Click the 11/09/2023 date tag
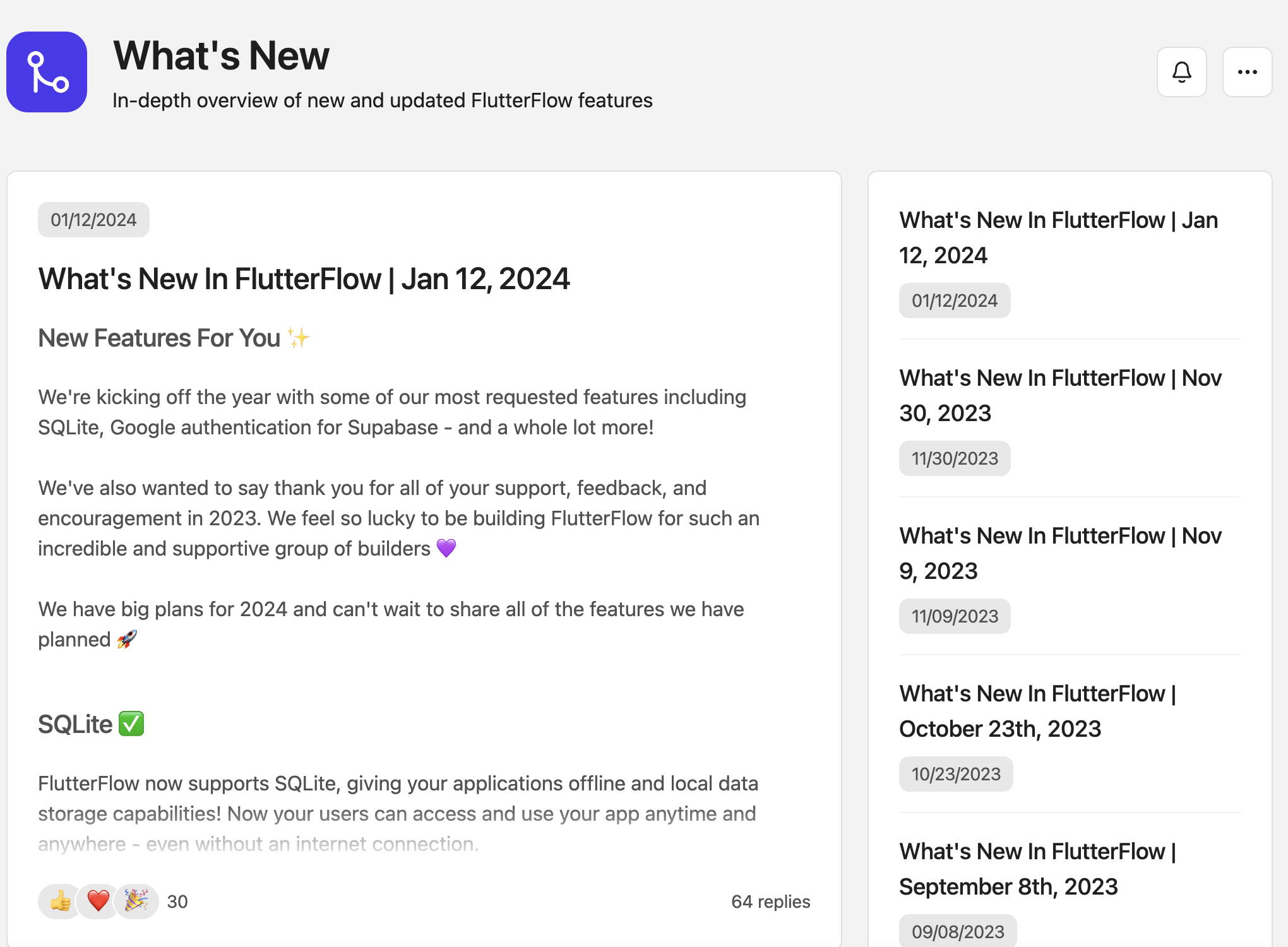Viewport: 1288px width, 947px height. (955, 616)
